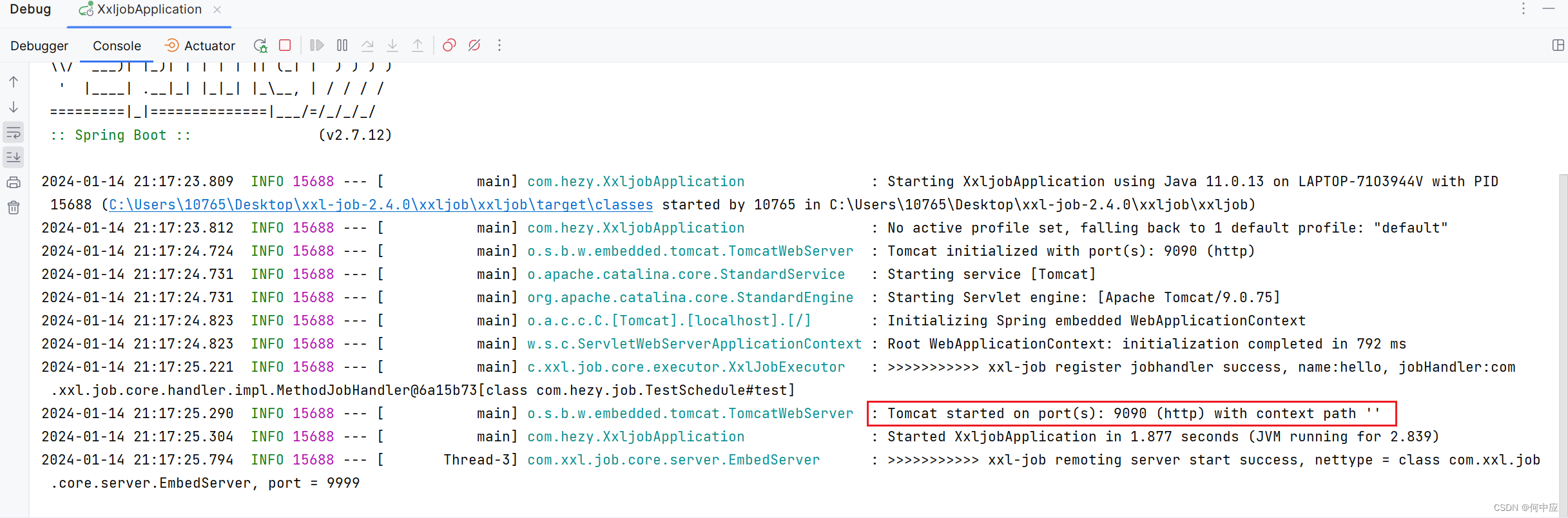Click timestamp '2024-01-14 21:17:25.794'

137,460
